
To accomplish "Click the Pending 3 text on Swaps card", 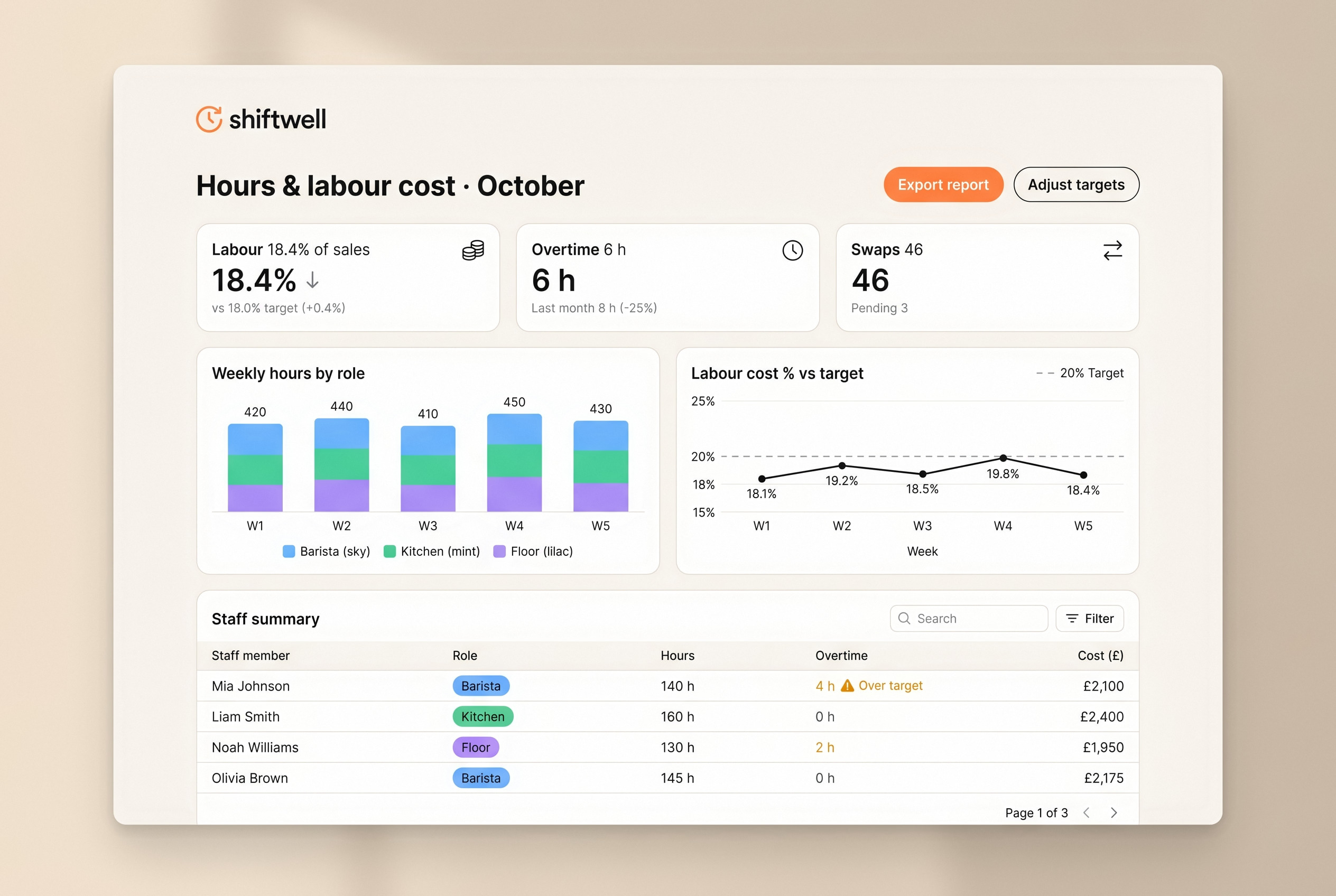I will coord(879,308).
